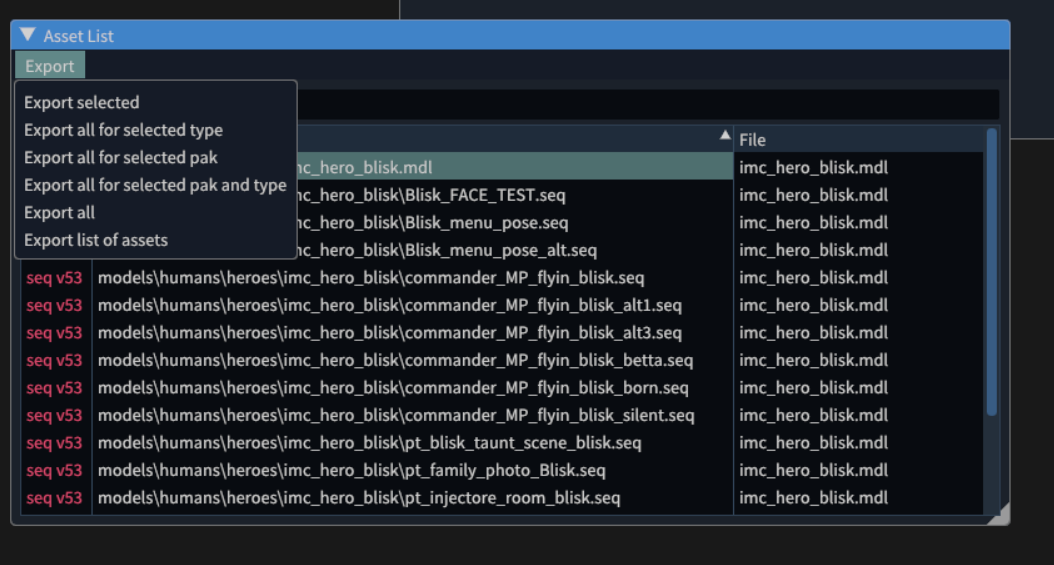Open the Export menu
This screenshot has height=565, width=1054.
point(50,66)
